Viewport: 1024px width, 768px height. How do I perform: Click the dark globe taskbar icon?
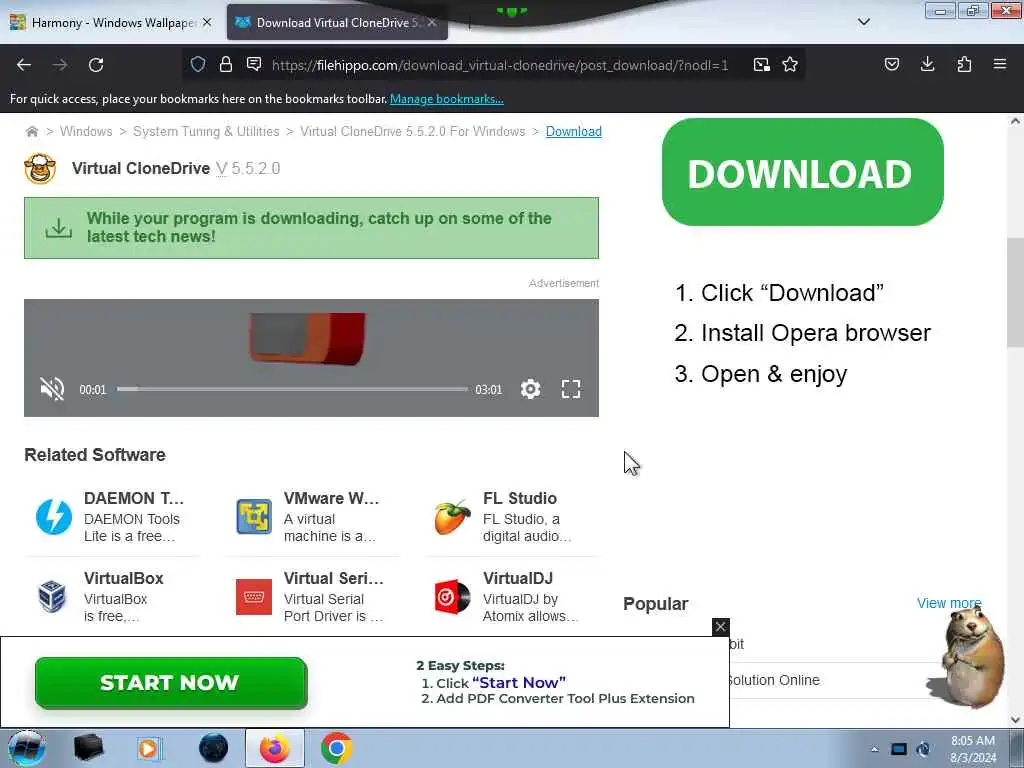coord(214,748)
